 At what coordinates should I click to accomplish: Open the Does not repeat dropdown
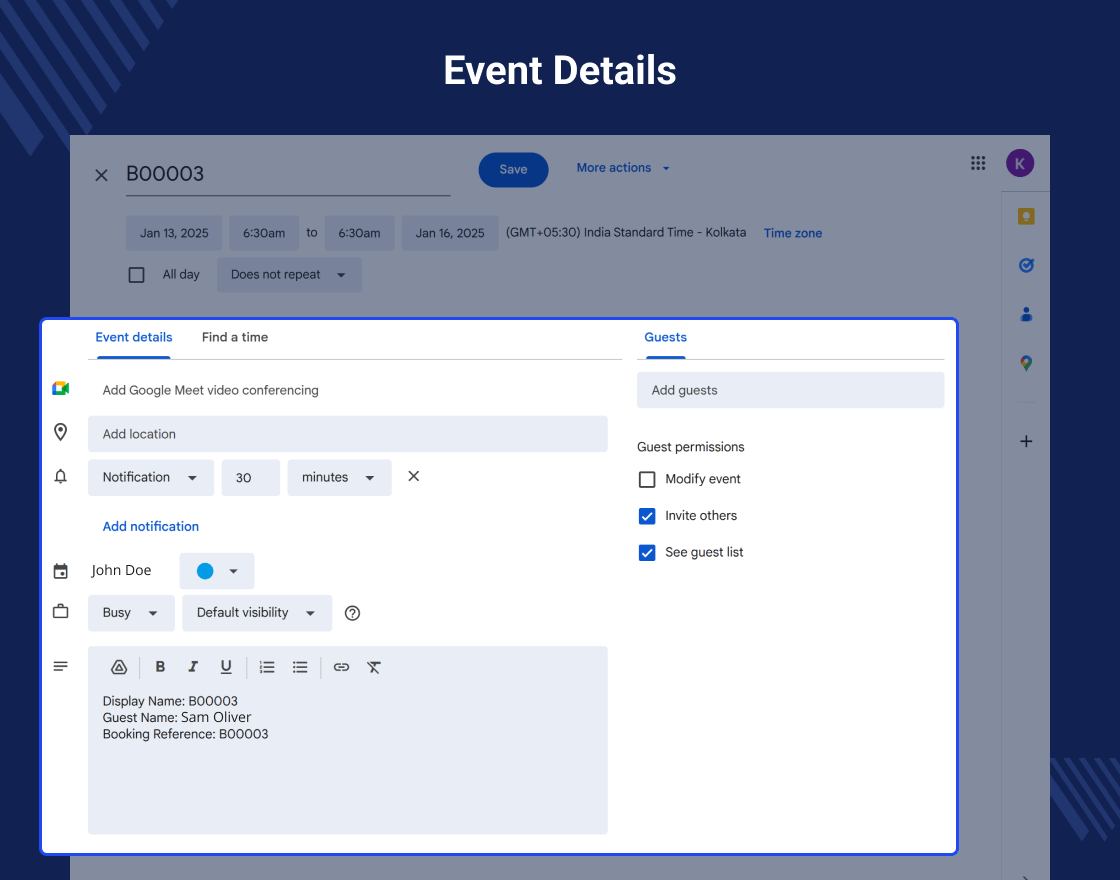click(289, 275)
